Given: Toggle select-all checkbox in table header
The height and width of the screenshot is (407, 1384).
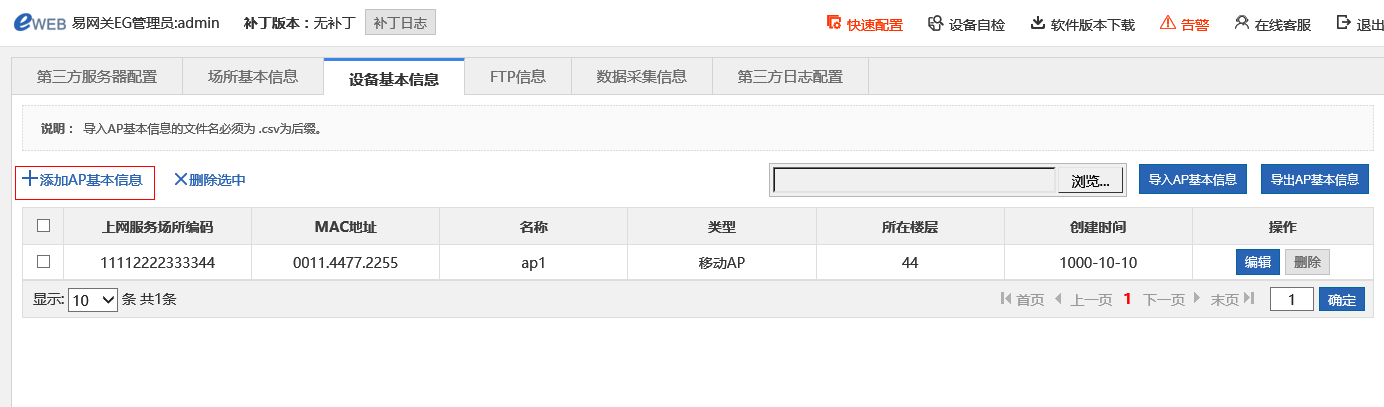Looking at the screenshot, I should tap(43, 226).
